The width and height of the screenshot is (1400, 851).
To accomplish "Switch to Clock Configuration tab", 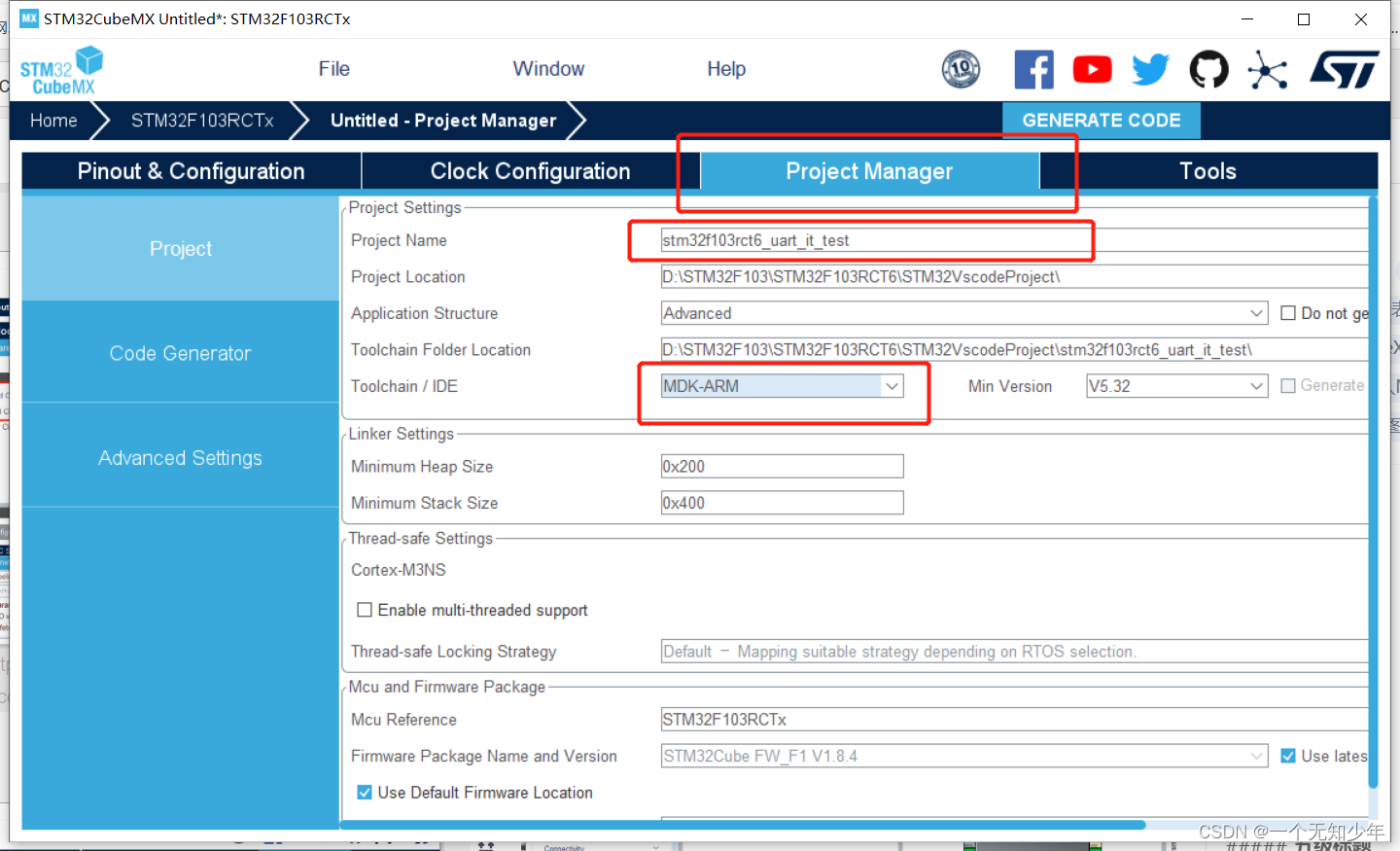I will (530, 171).
